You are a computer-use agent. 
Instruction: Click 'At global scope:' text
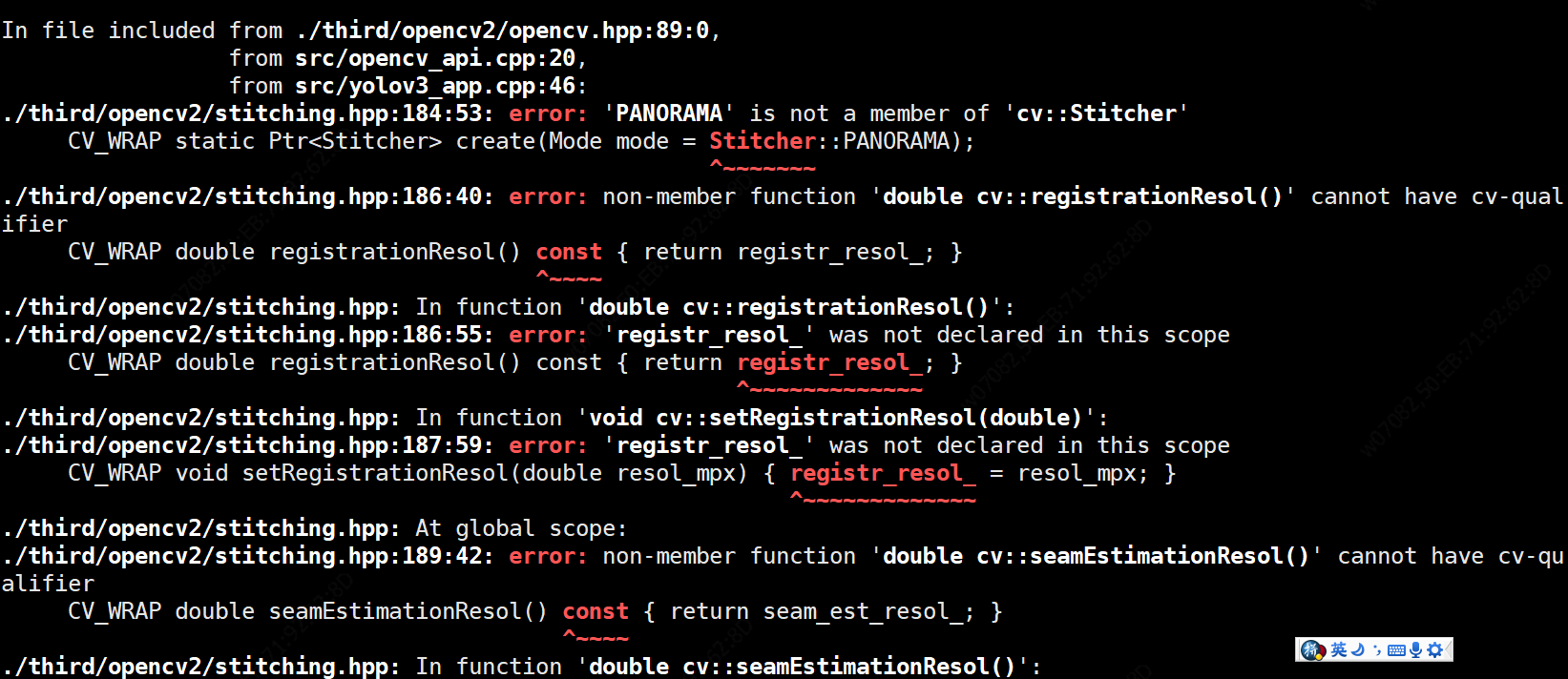521,528
